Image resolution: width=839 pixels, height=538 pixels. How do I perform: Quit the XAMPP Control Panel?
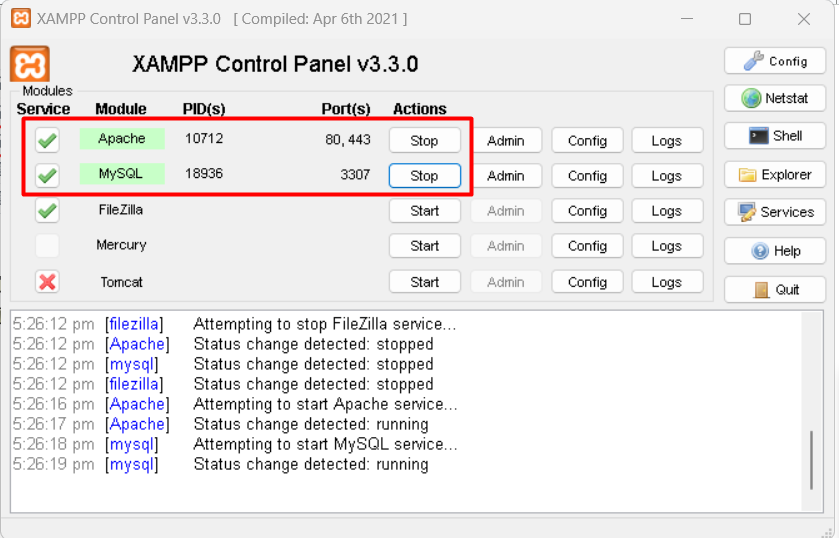point(775,290)
